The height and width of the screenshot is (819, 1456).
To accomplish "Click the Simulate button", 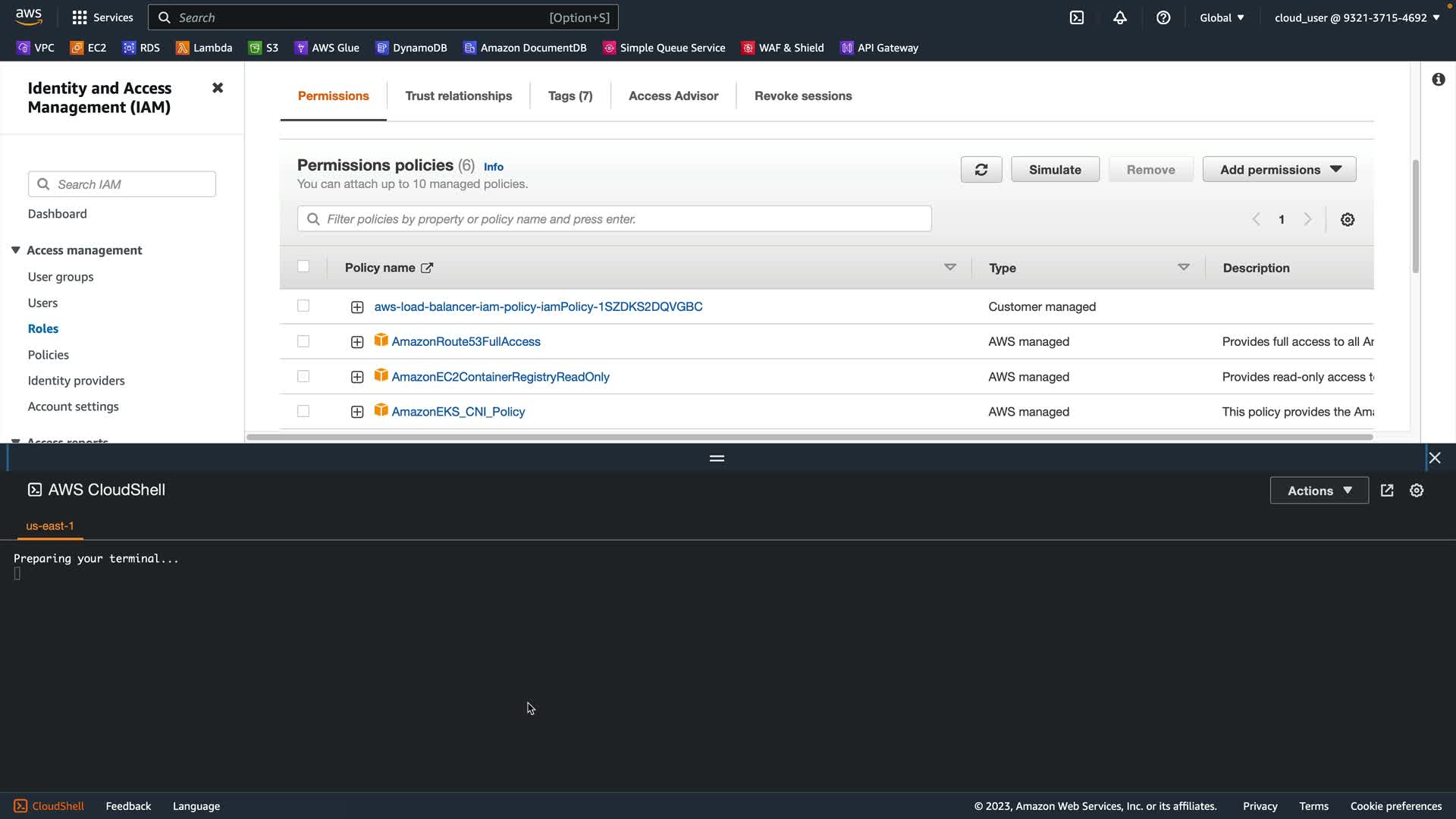I will [1054, 170].
